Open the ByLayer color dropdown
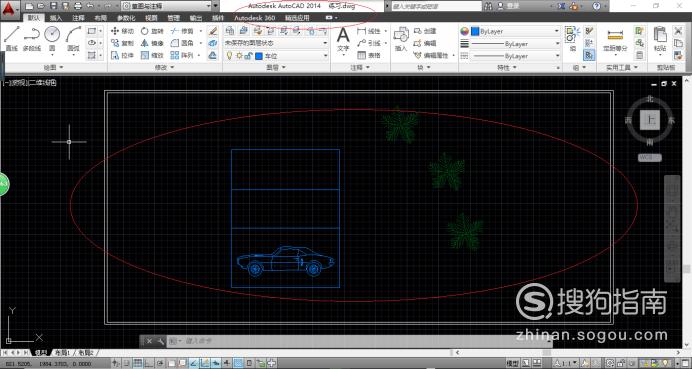 [515, 31]
